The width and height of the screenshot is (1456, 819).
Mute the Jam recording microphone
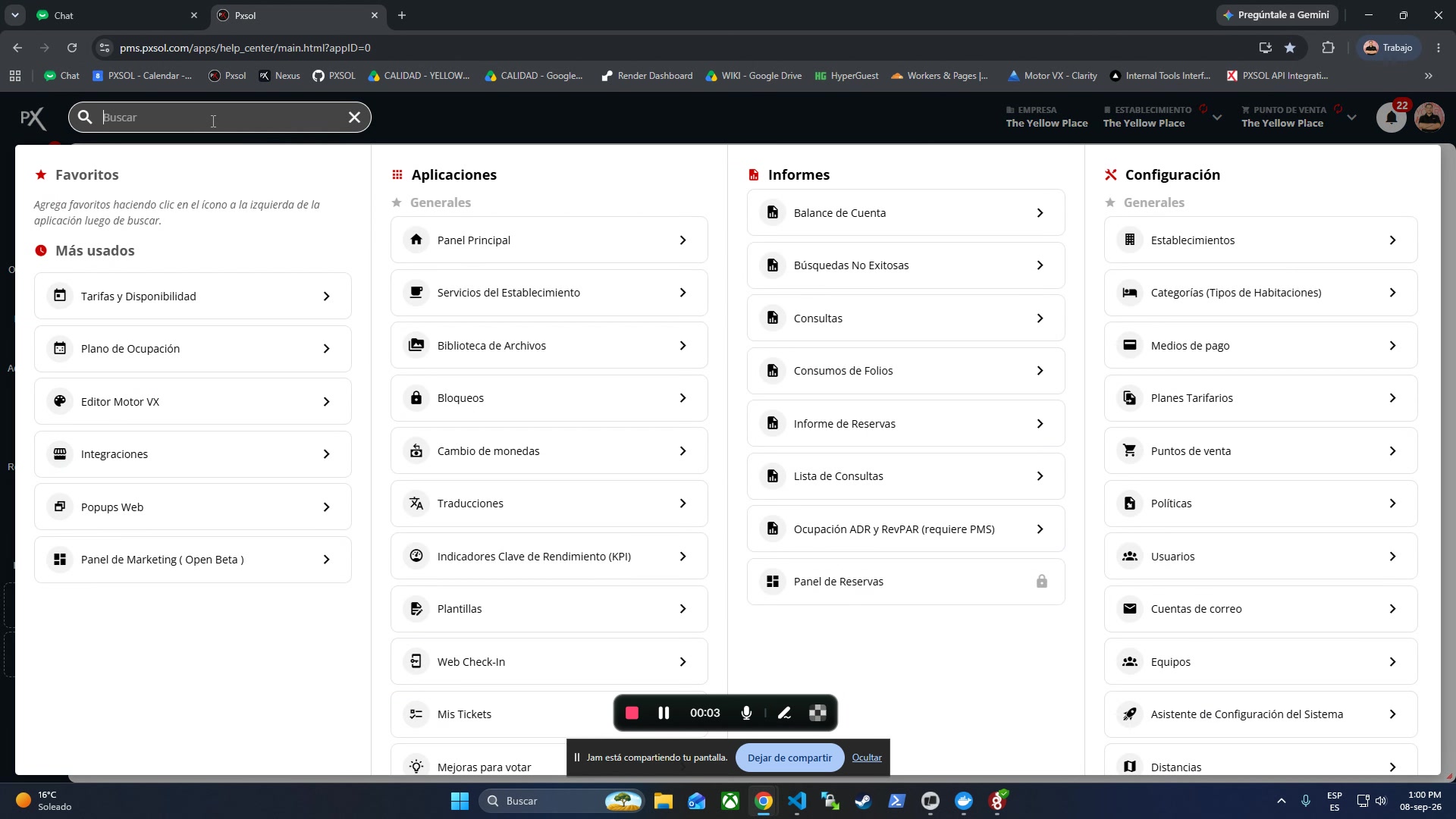[x=746, y=713]
